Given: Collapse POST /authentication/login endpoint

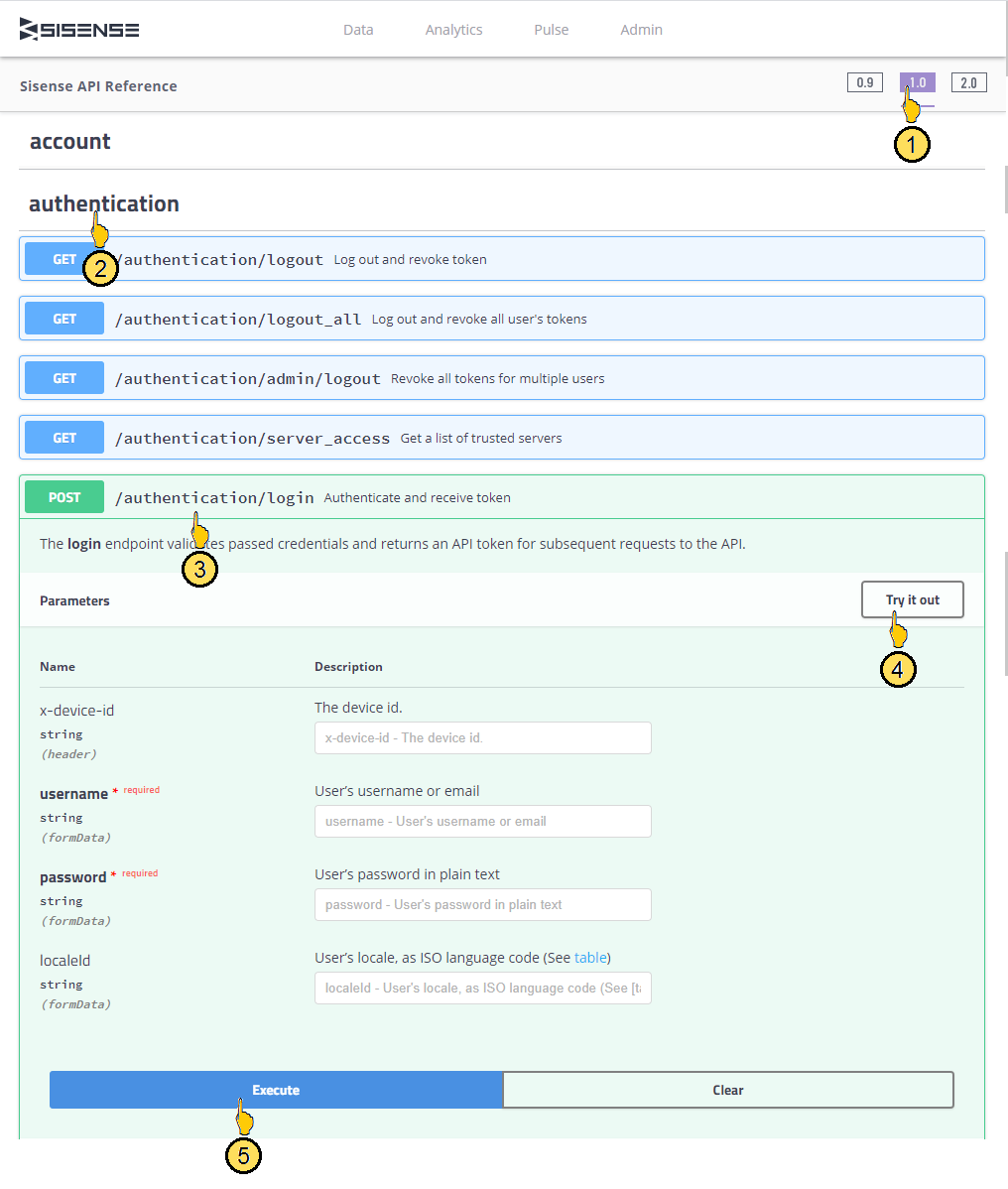Looking at the screenshot, I should pyautogui.click(x=502, y=497).
